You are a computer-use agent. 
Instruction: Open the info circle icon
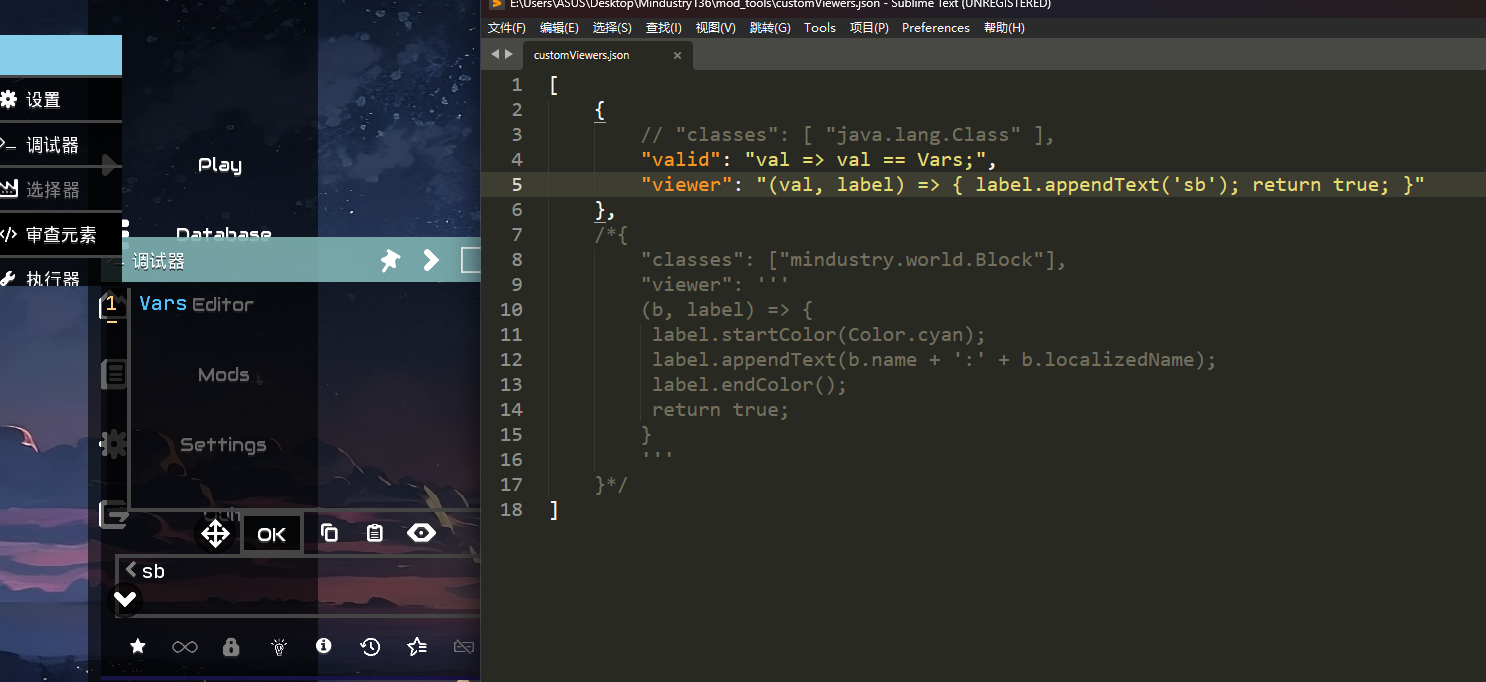click(323, 646)
